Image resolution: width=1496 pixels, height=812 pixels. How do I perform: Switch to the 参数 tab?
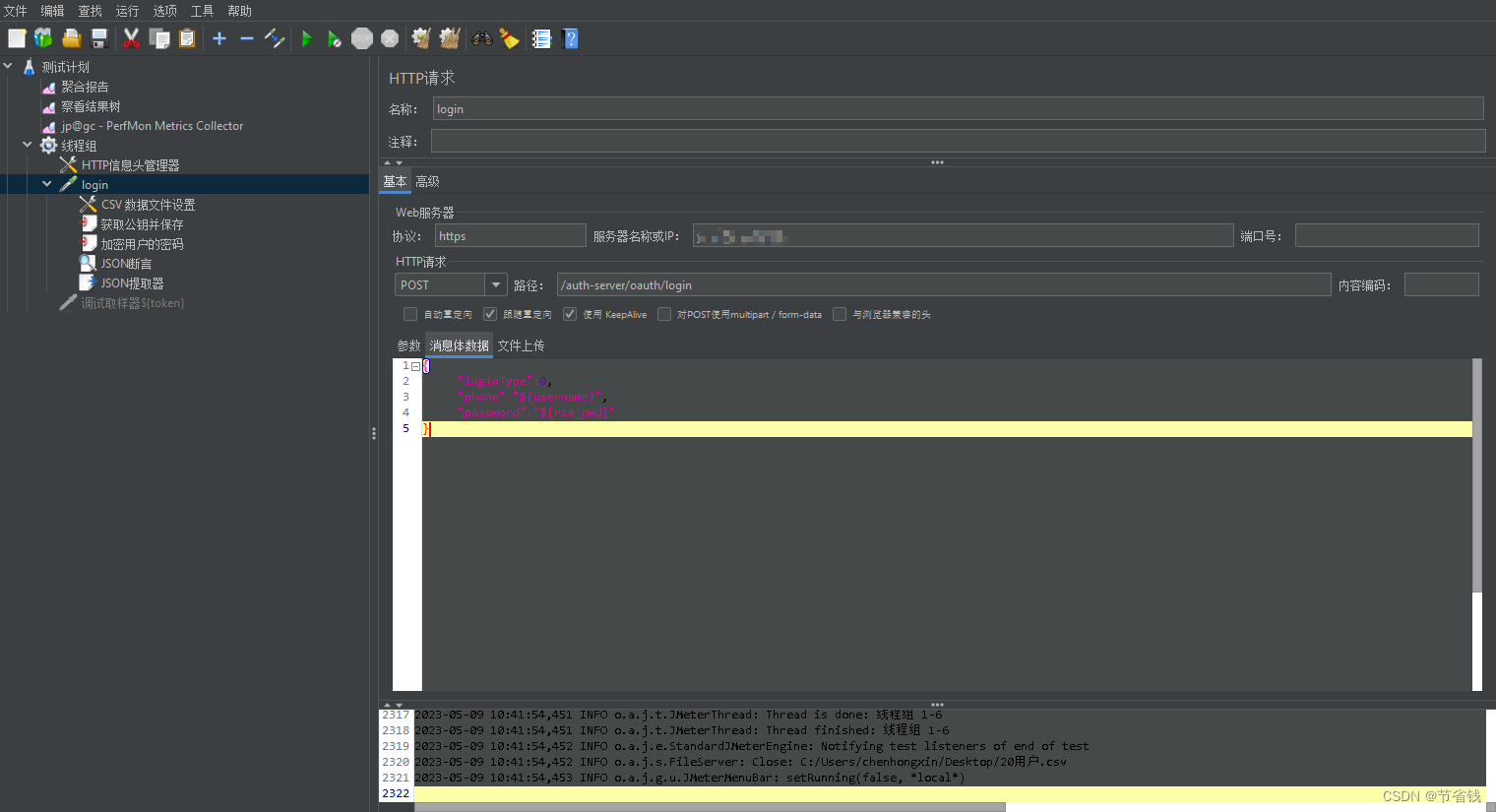tap(408, 345)
